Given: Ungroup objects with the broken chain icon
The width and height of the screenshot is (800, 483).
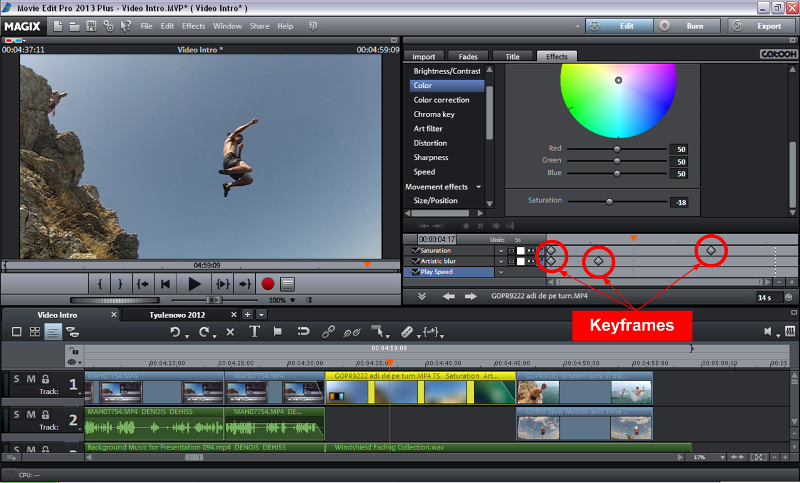Looking at the screenshot, I should 352,333.
